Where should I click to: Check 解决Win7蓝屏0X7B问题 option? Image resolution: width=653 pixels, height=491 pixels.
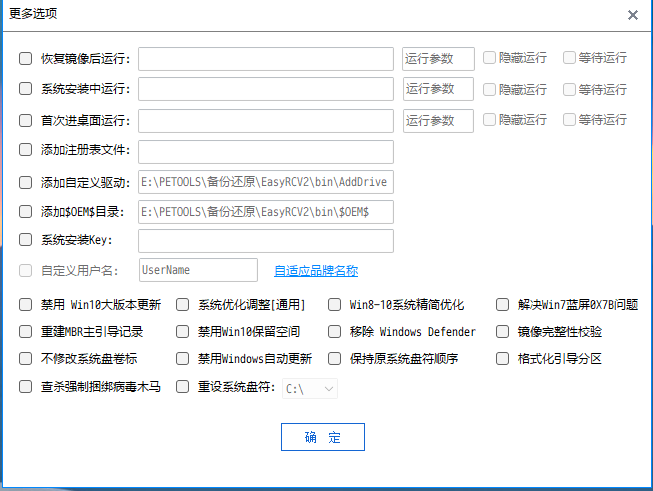click(502, 304)
